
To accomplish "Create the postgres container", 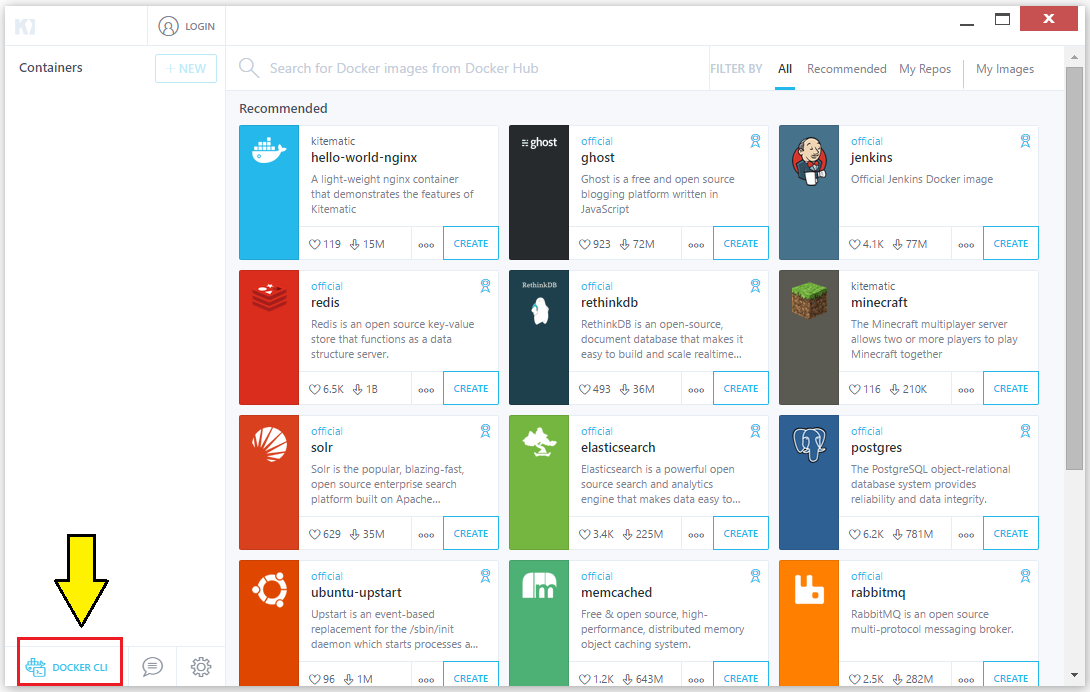I will click(x=1011, y=533).
